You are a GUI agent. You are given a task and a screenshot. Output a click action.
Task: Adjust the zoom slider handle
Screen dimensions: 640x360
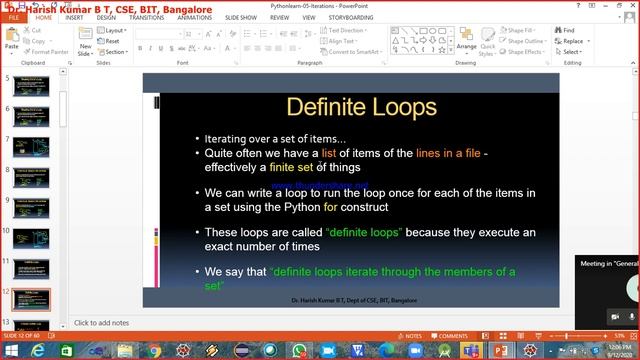point(567,336)
